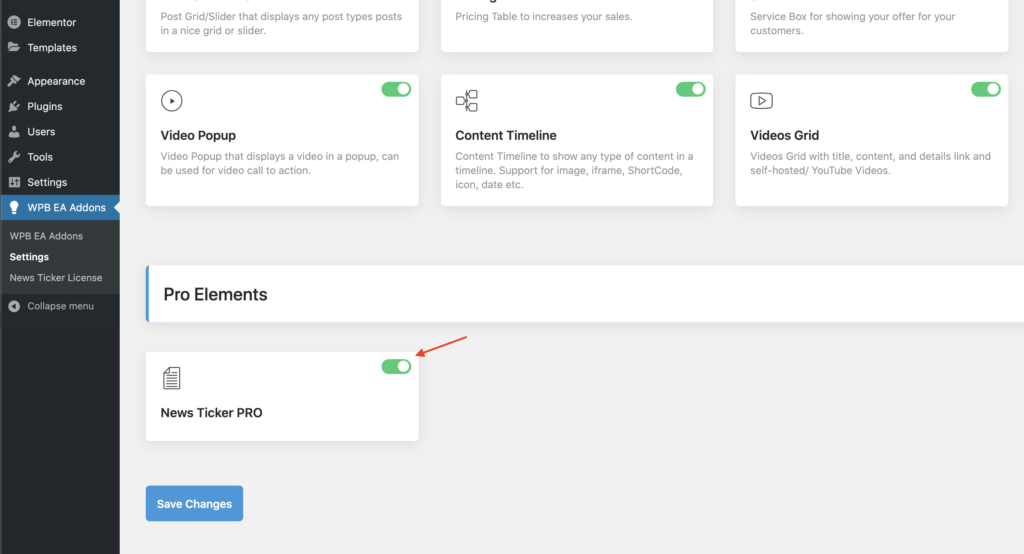This screenshot has height=554, width=1024.
Task: Select the WPB EA Addons top-level menu
Action: (x=60, y=208)
